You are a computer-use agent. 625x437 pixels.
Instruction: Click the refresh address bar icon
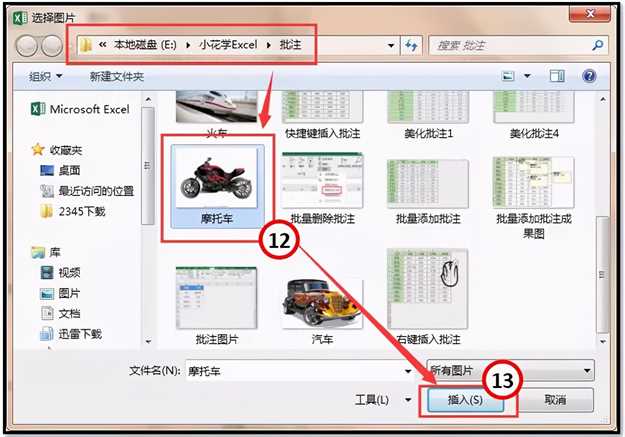pos(411,46)
